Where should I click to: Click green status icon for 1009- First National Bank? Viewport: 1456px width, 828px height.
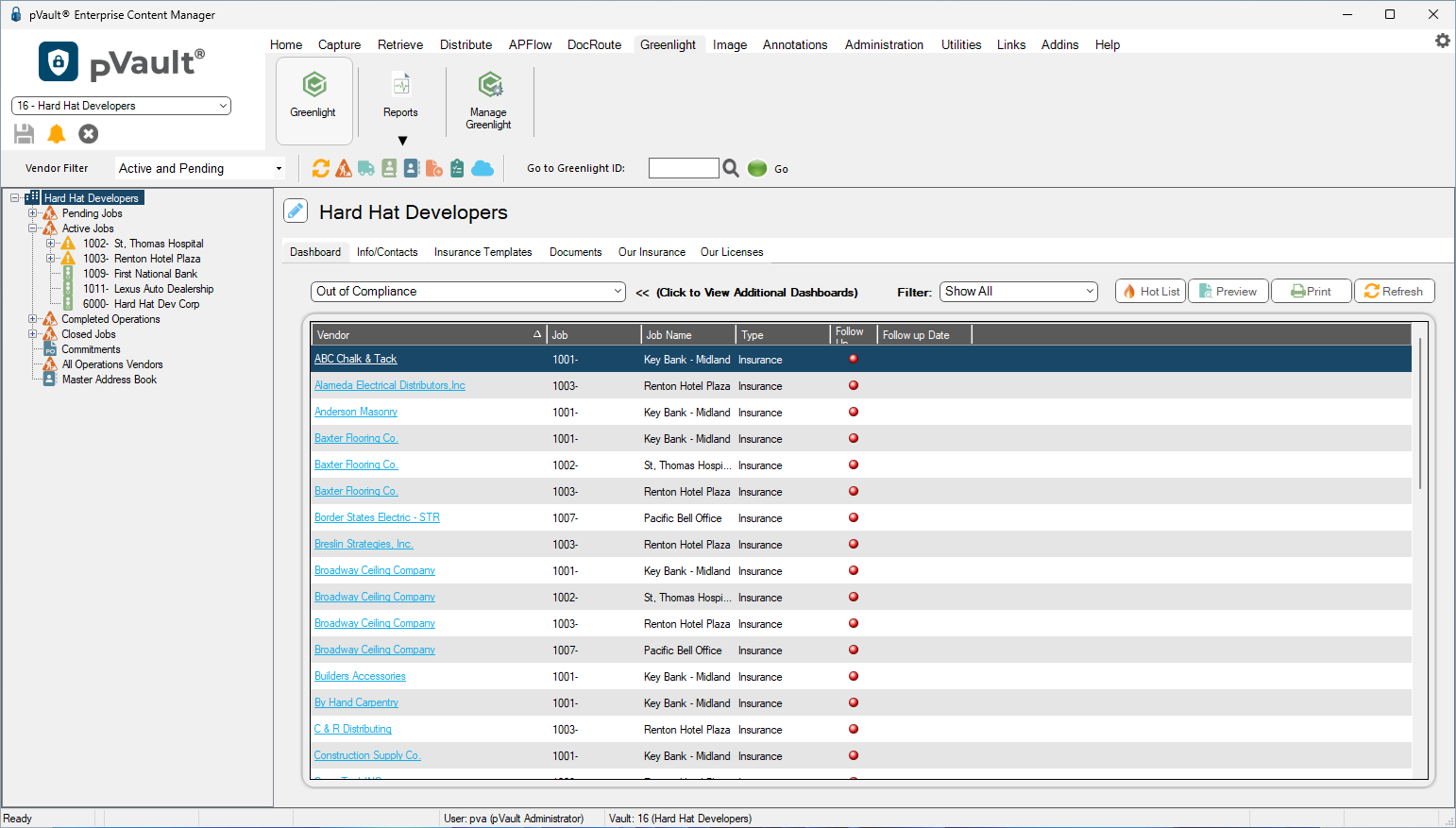click(68, 274)
